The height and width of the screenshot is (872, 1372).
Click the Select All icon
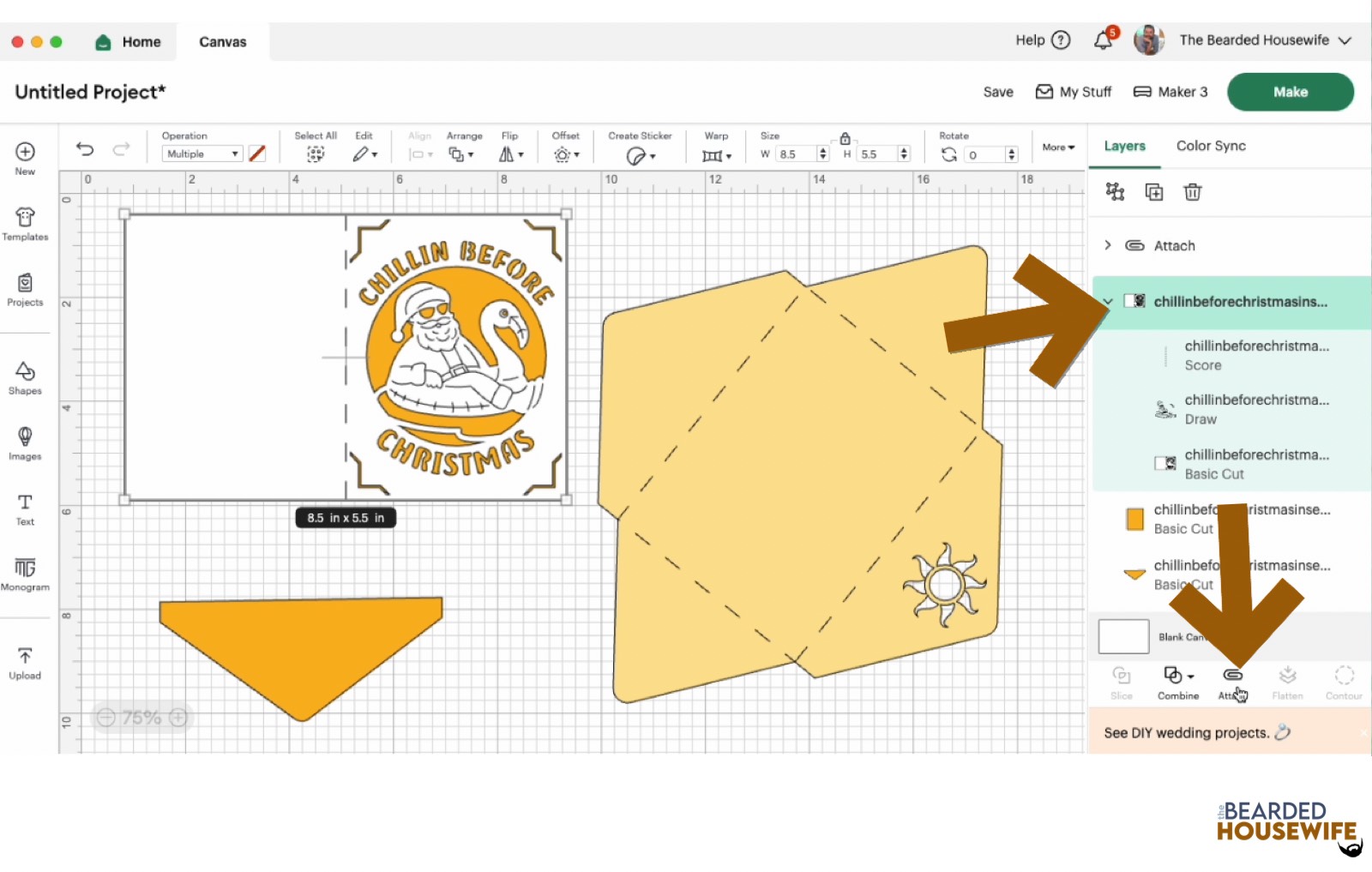click(x=316, y=154)
